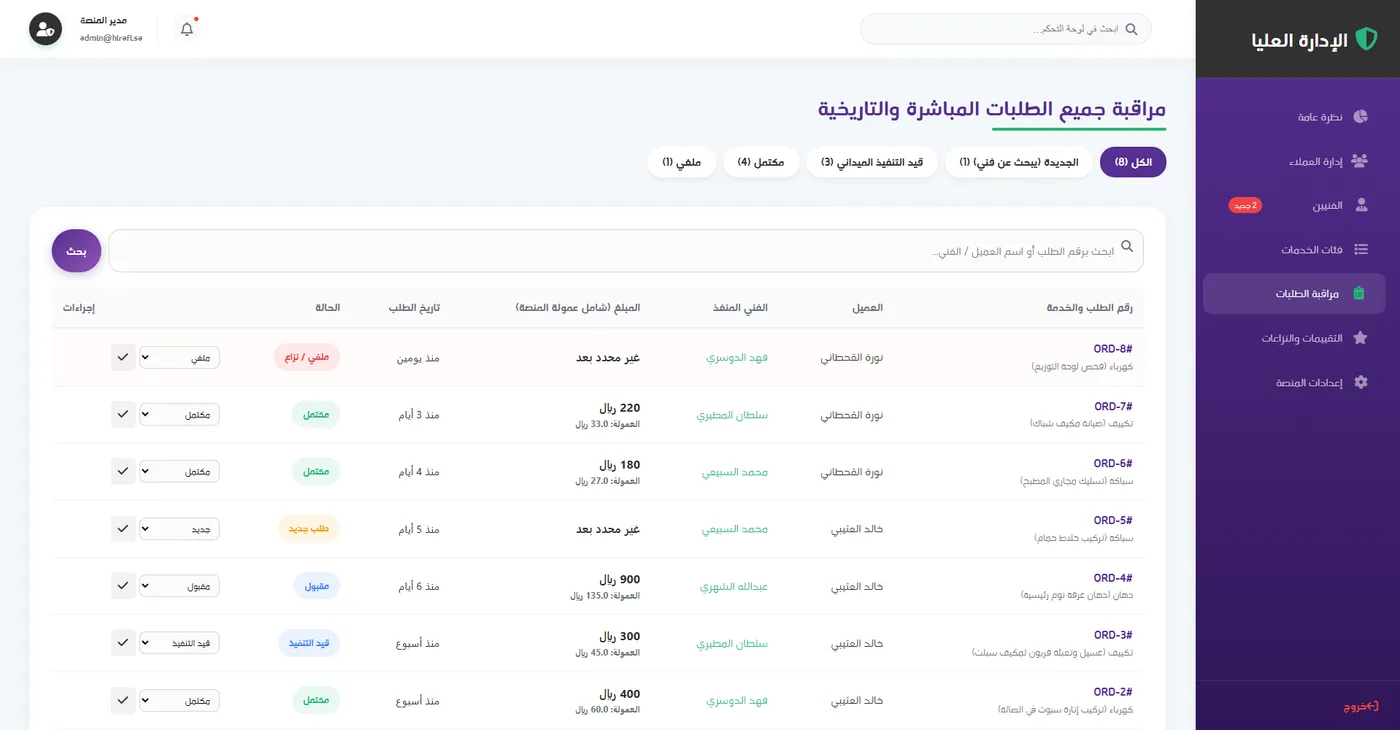Focus the order number search field

pyautogui.click(x=626, y=251)
